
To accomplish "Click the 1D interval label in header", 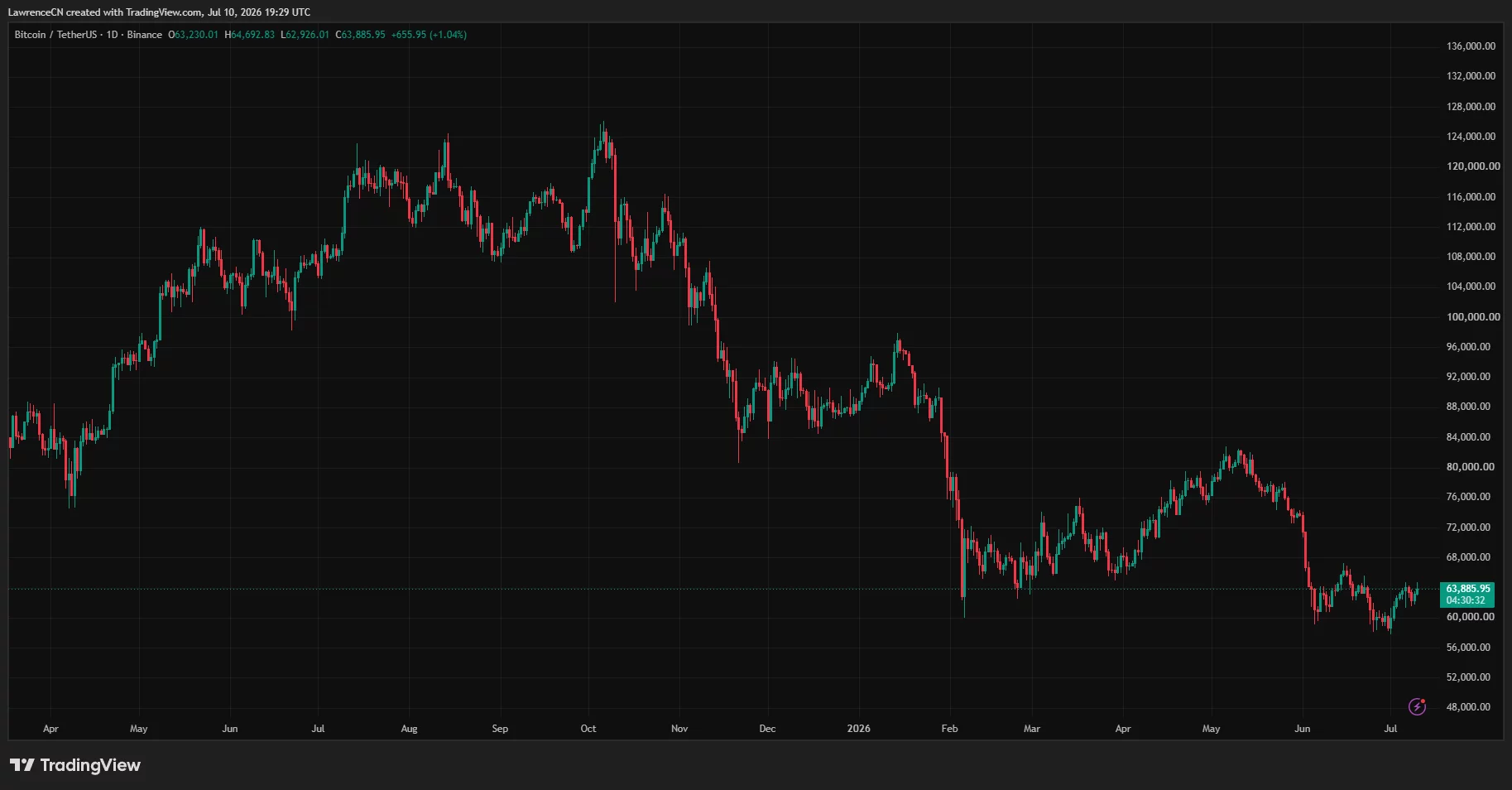I will tap(112, 35).
